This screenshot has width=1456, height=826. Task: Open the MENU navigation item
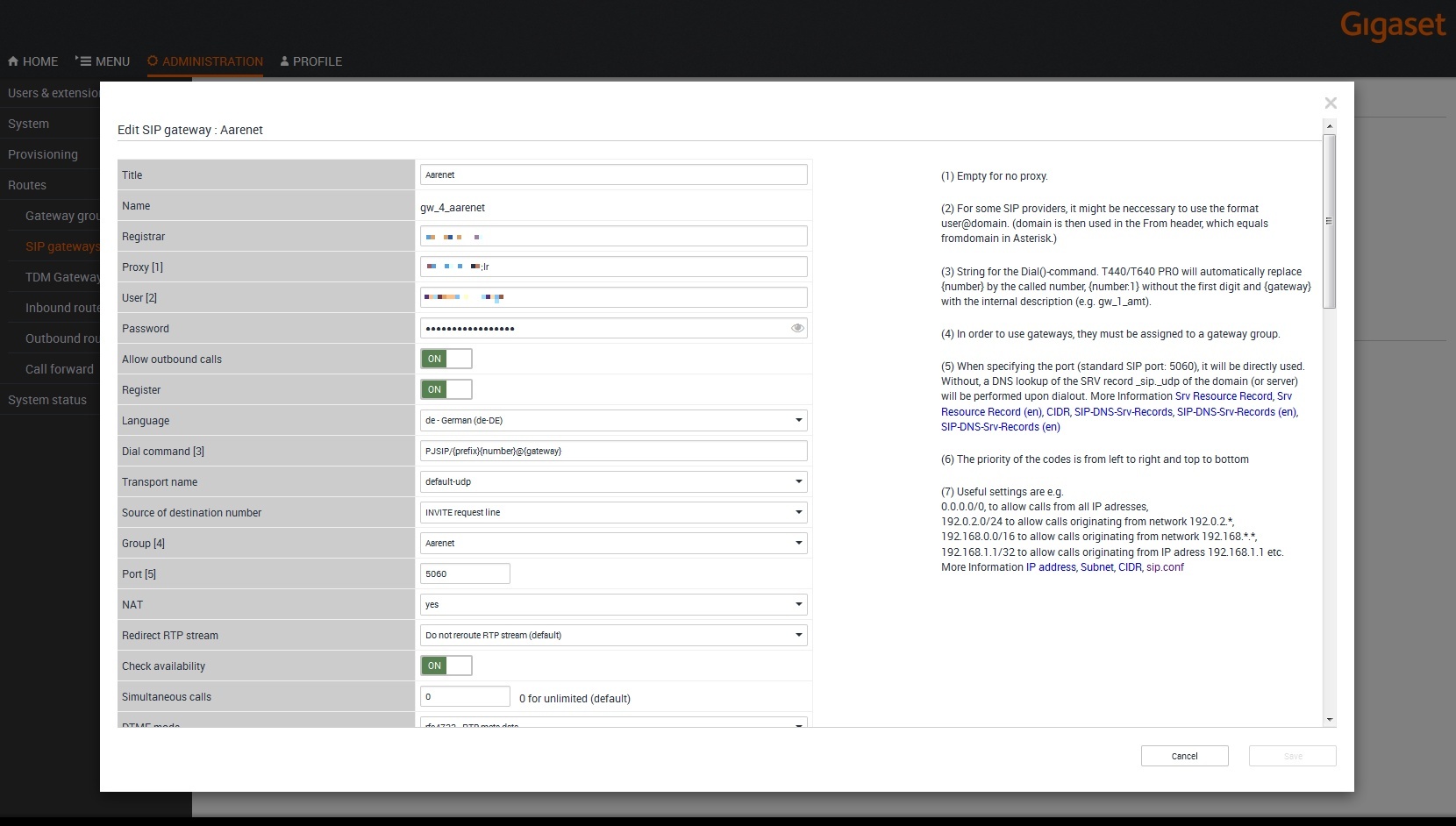[x=103, y=61]
